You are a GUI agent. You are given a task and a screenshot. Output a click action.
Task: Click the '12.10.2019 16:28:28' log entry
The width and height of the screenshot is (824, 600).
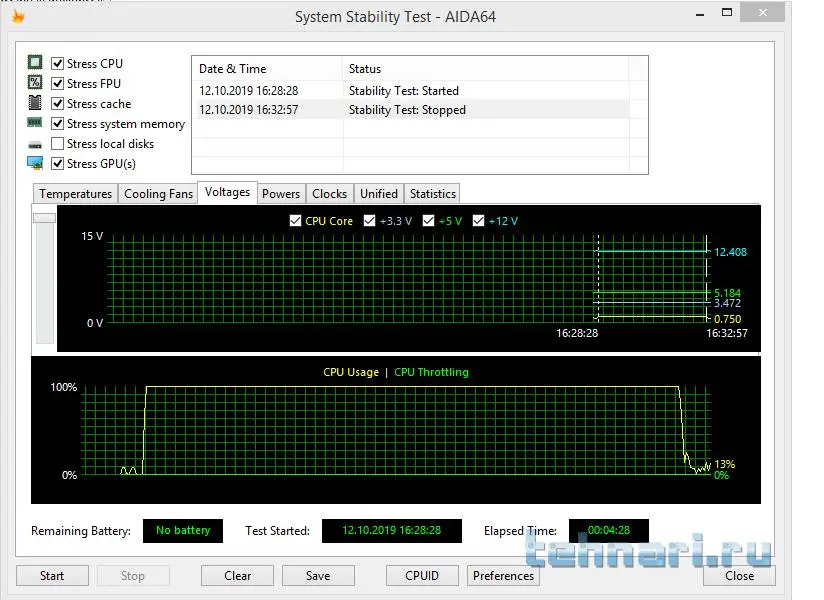(249, 91)
